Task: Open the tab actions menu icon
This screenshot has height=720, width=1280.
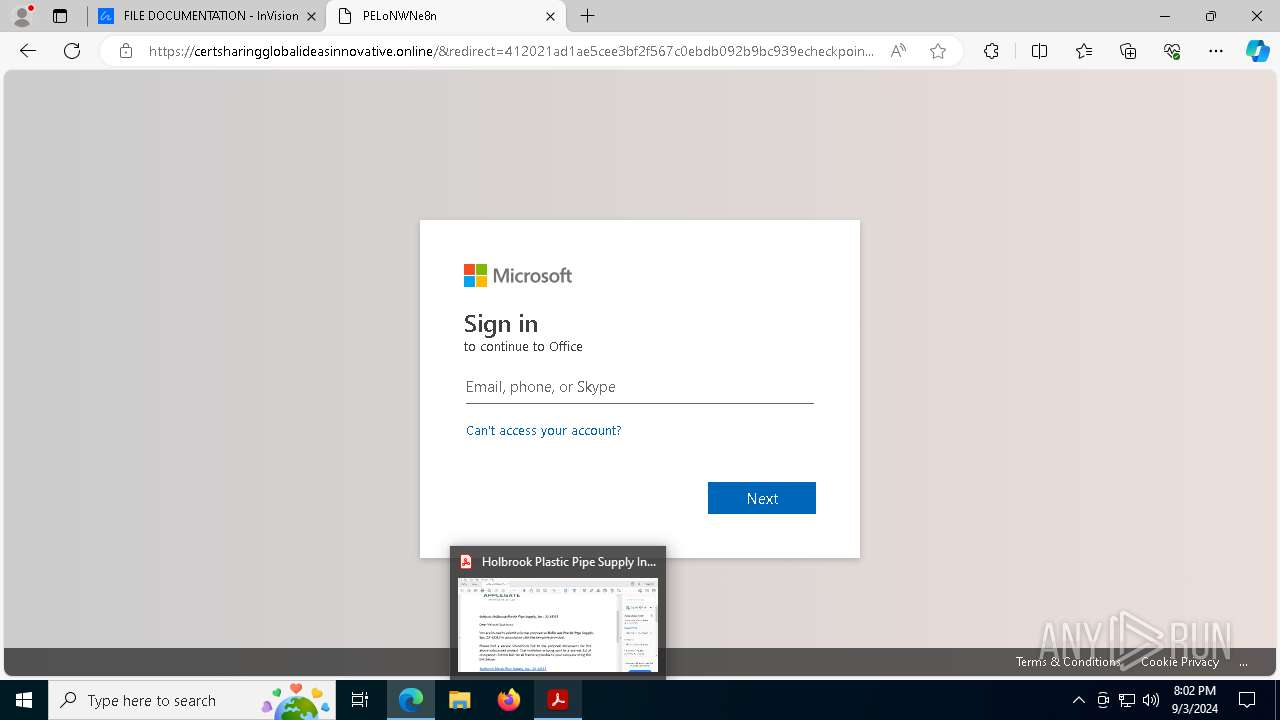Action: 60,16
